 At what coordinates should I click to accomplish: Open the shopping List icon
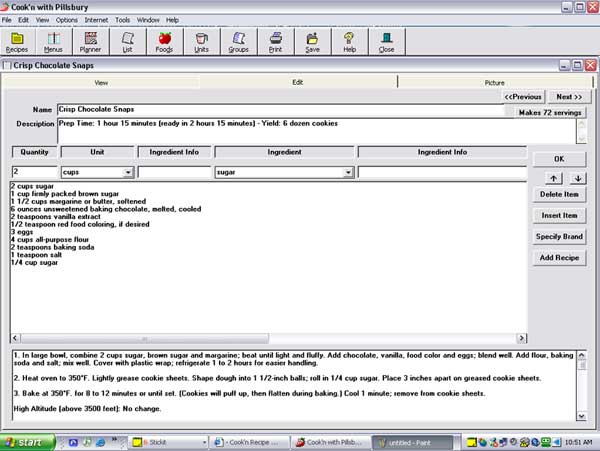(x=127, y=42)
